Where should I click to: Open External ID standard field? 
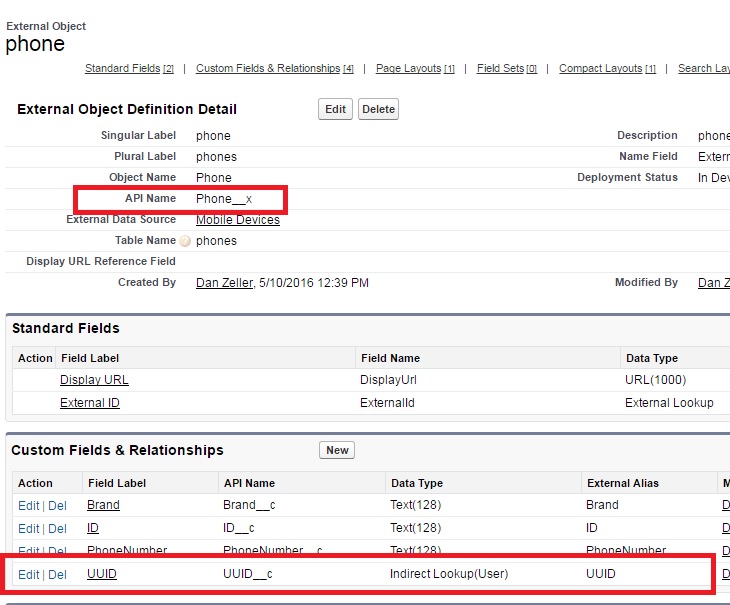(90, 403)
